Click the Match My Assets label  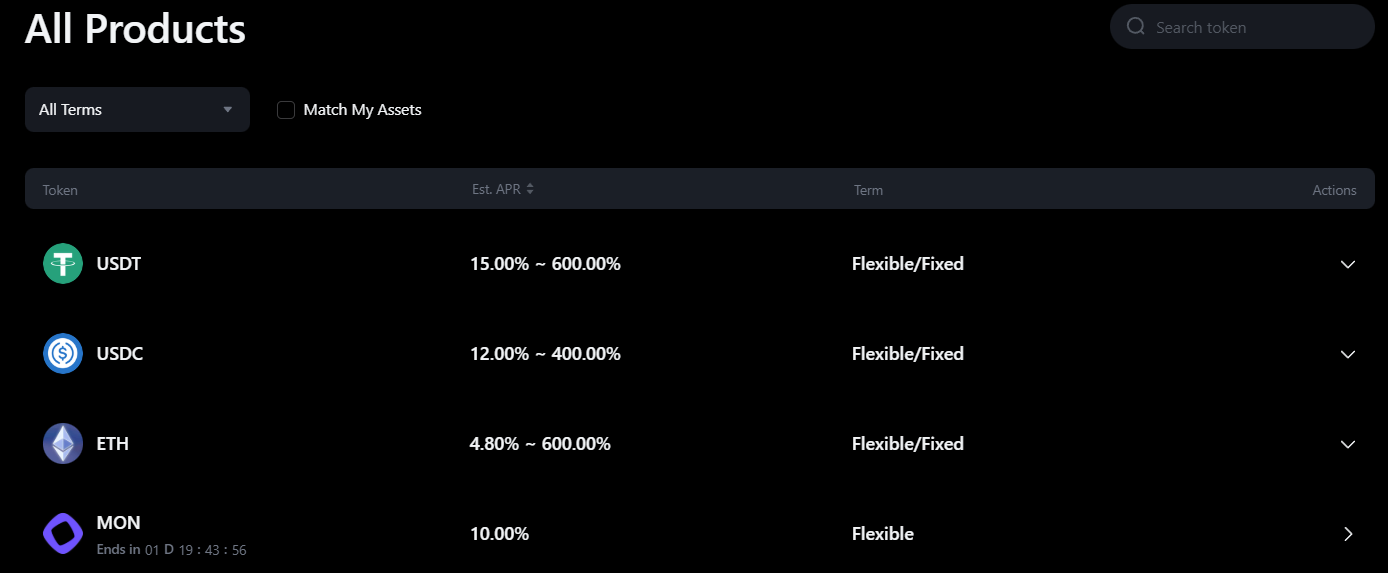(362, 110)
